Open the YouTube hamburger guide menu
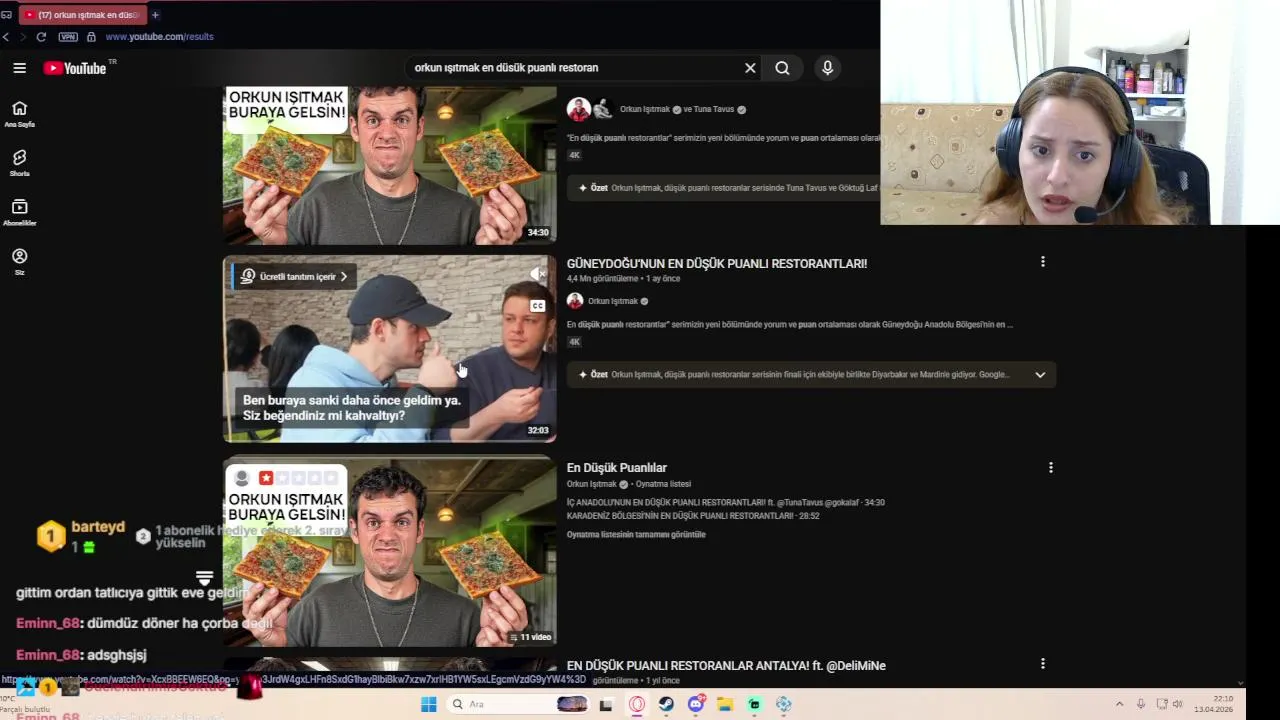The width and height of the screenshot is (1280, 720). pos(19,68)
